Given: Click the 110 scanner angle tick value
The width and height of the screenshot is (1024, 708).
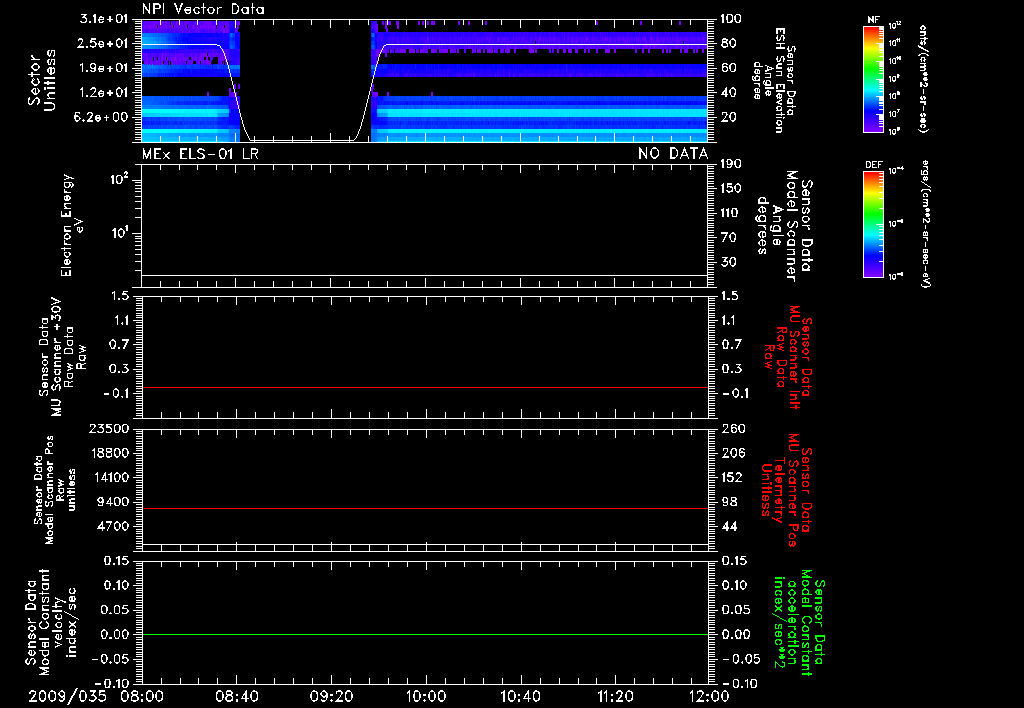Looking at the screenshot, I should coord(731,213).
